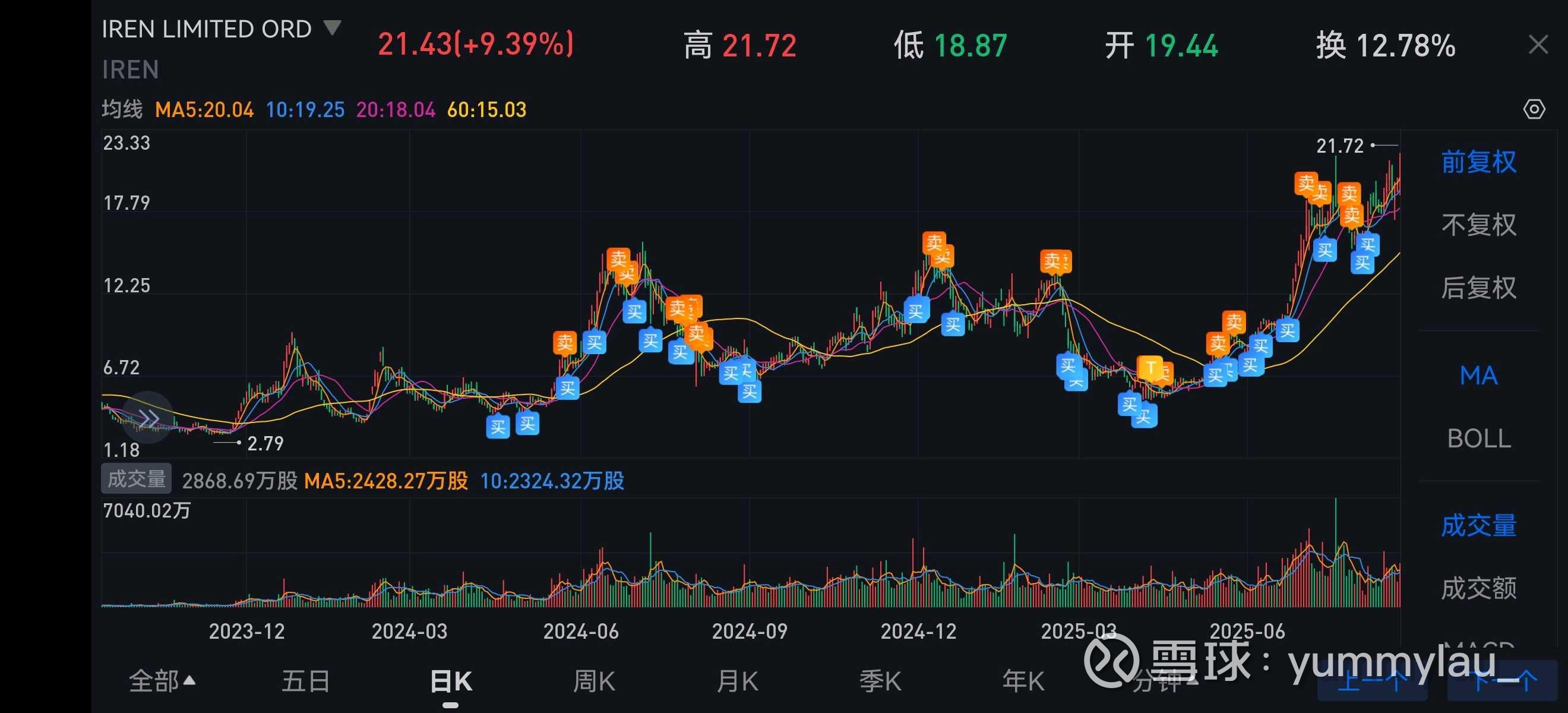Screen dimensions: 1568x713
Task: Select the 成交额 turnover sub-indicator
Action: (1478, 588)
